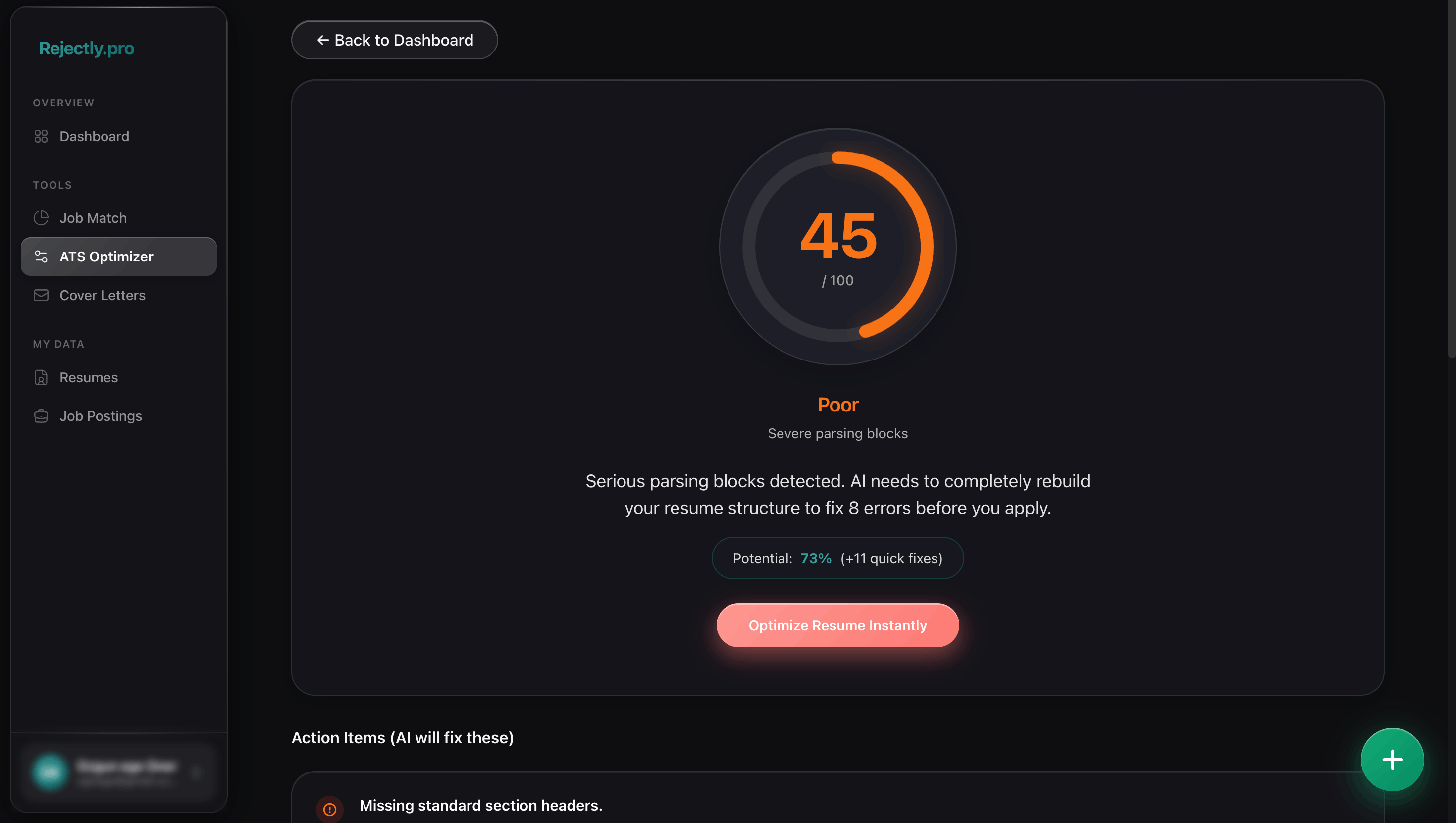This screenshot has height=823, width=1456.
Task: Click the orange Poor rating label
Action: tap(837, 405)
